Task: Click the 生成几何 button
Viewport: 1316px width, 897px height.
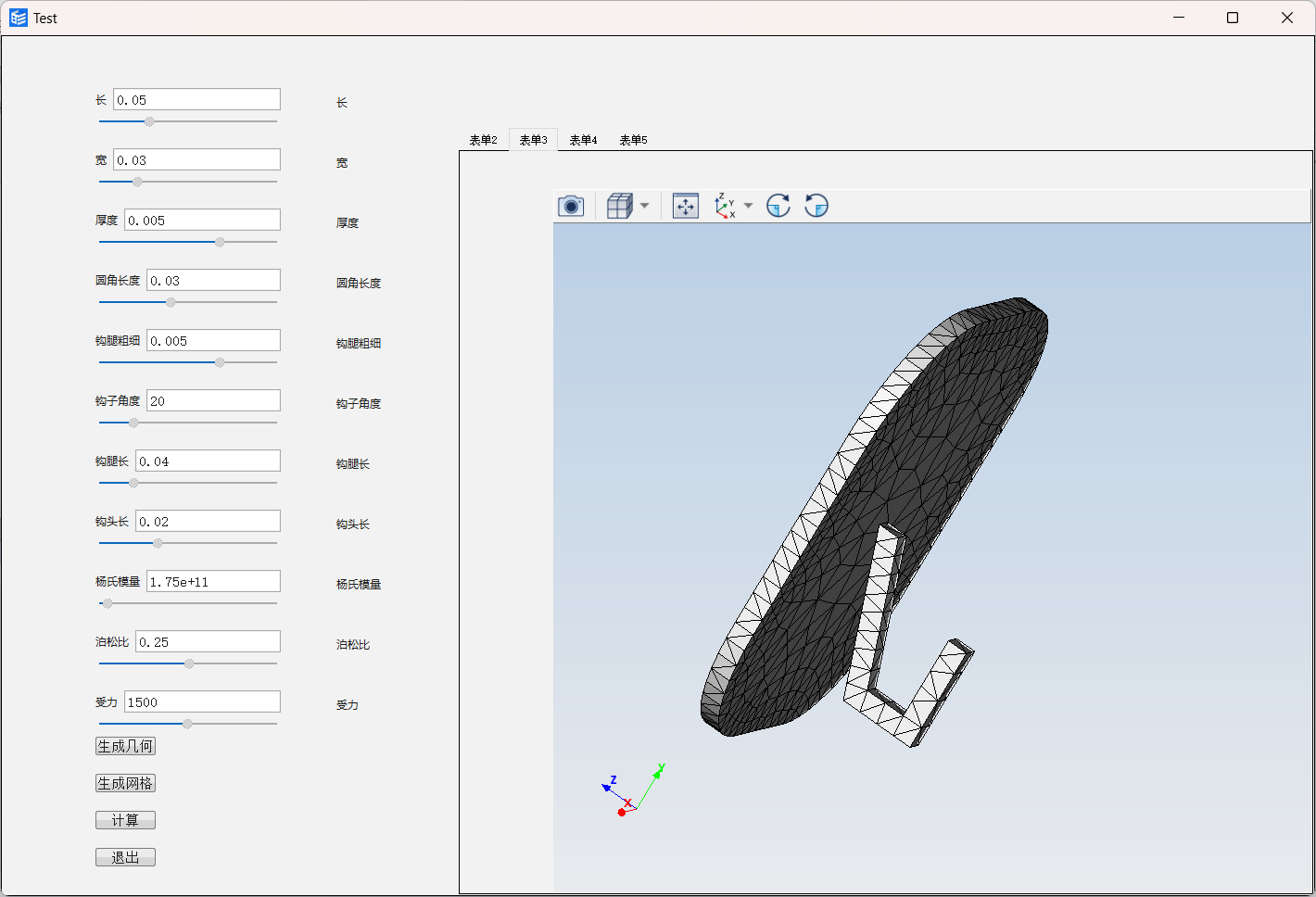Action: tap(125, 746)
